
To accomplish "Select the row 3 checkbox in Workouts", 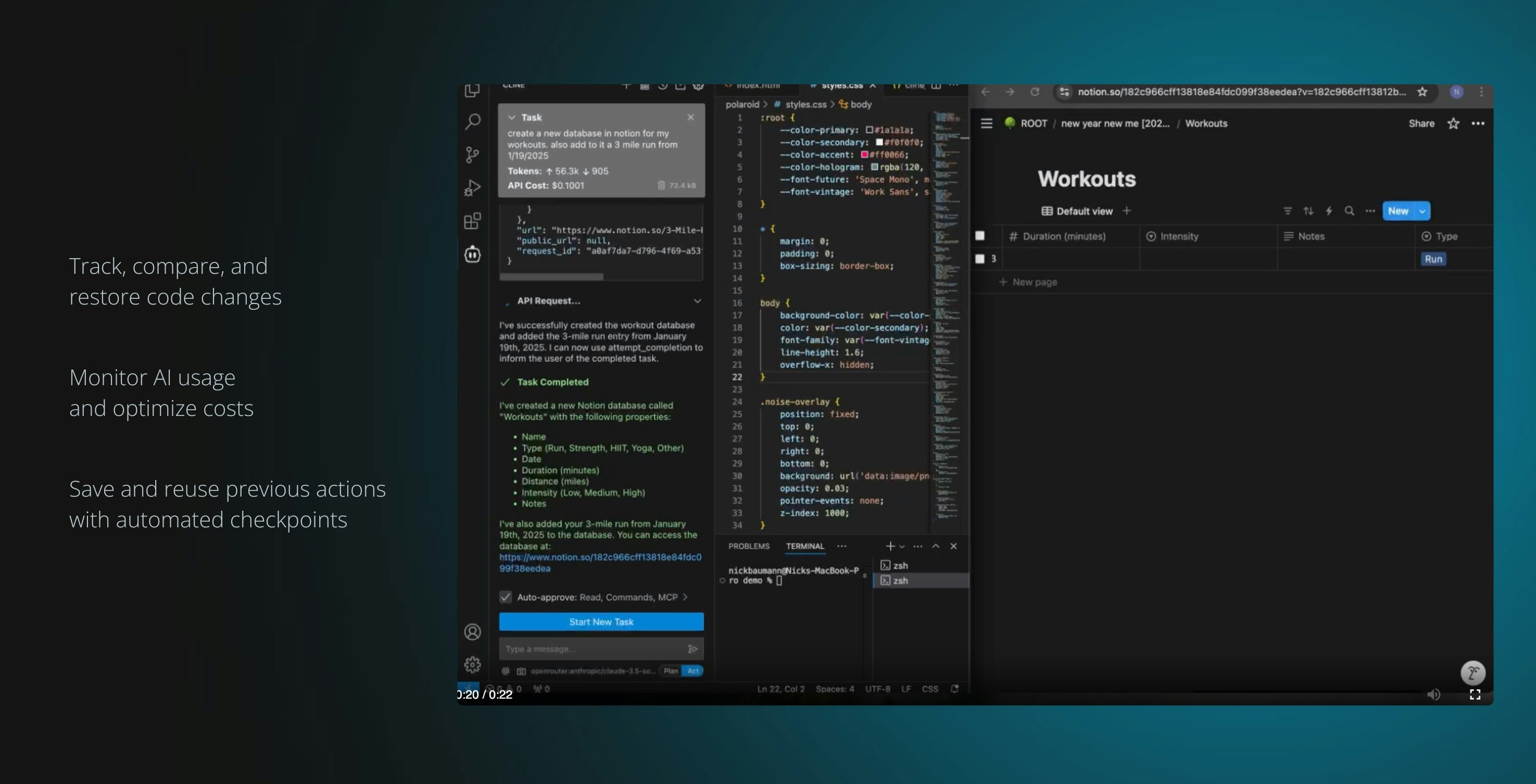I will coord(980,259).
